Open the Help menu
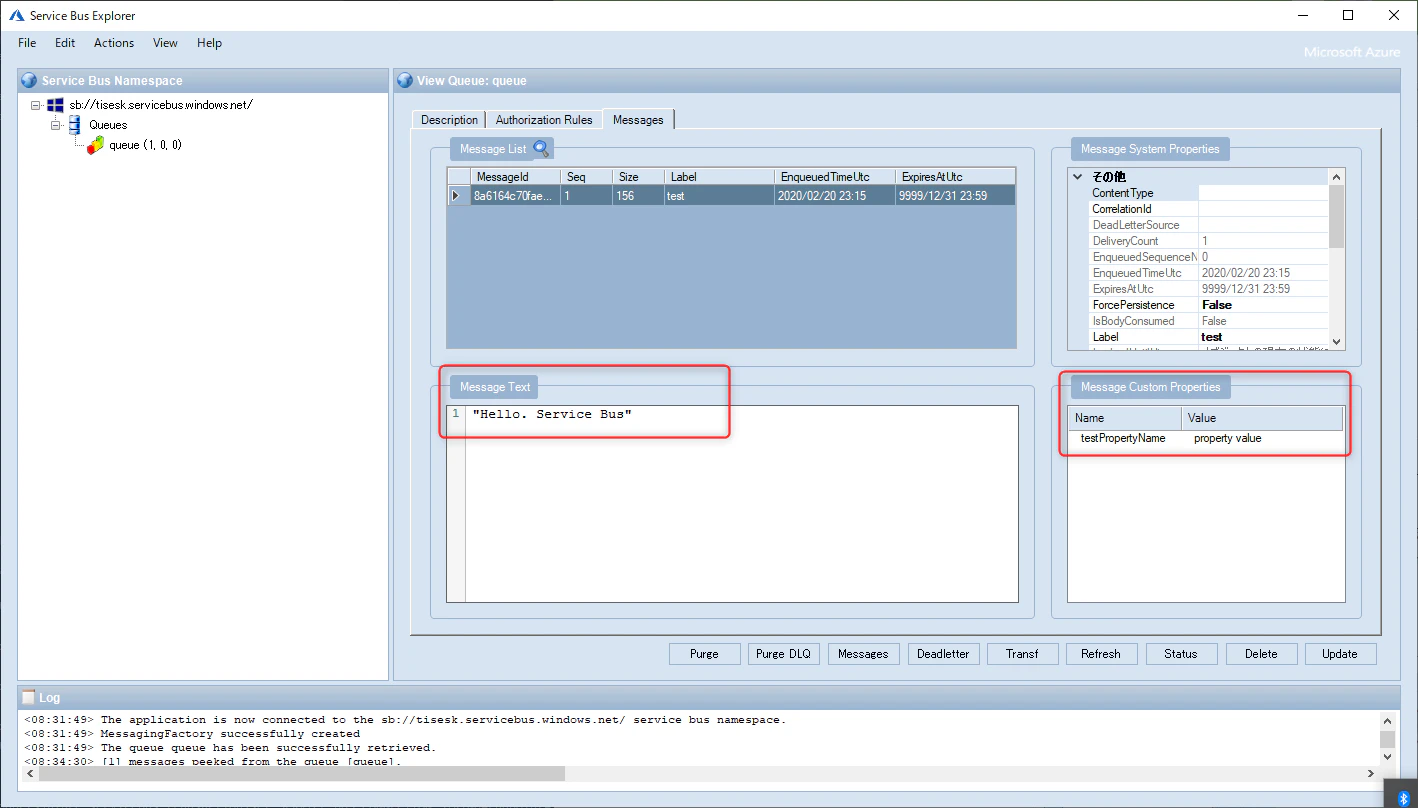 pyautogui.click(x=209, y=43)
